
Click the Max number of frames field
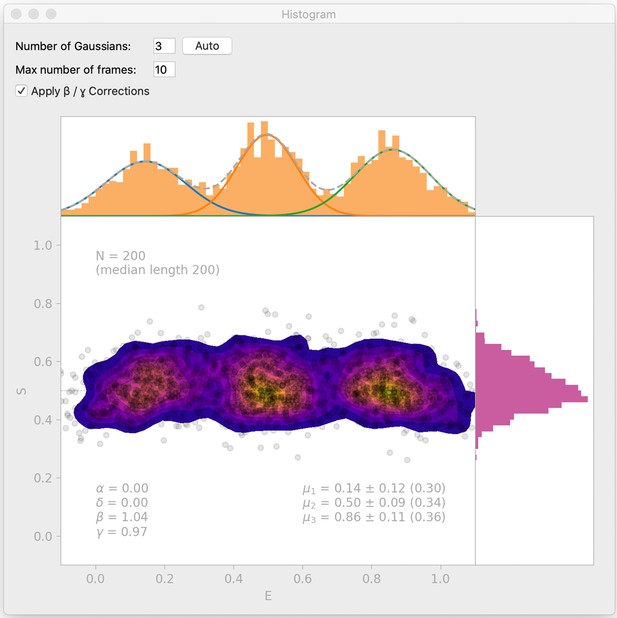click(x=164, y=70)
